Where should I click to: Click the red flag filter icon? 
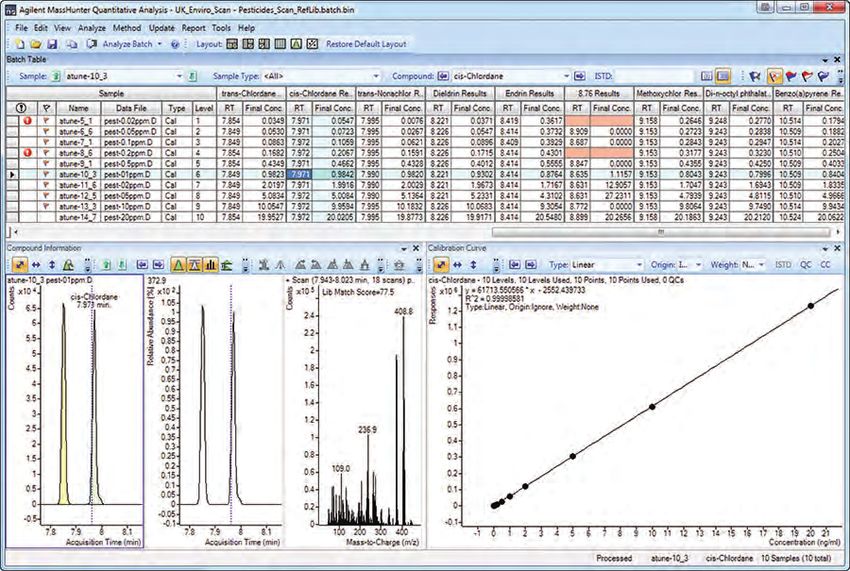pyautogui.click(x=807, y=76)
